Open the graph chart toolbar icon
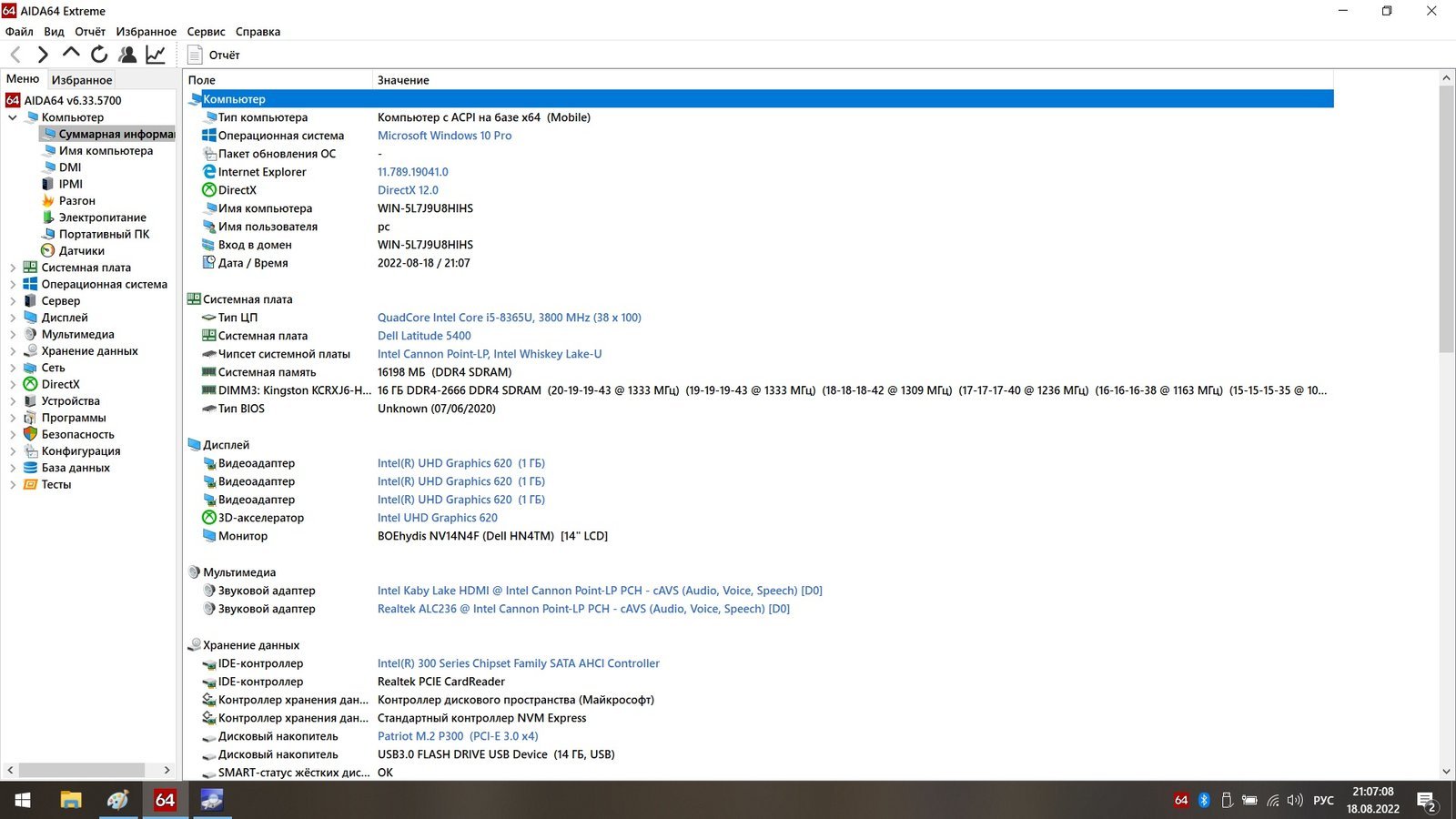Screen dimensions: 1456x819 point(156,56)
